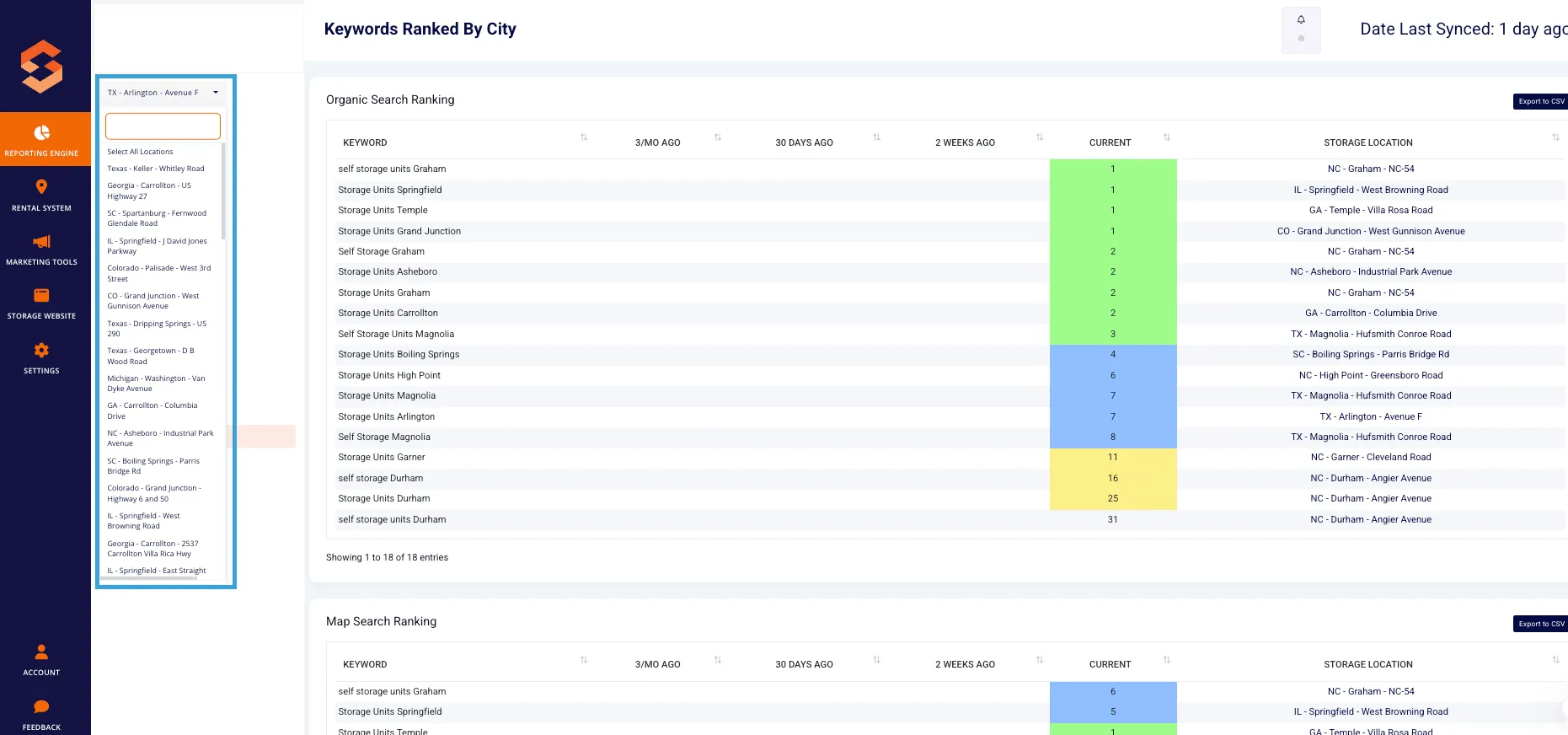Choose Select All Locations option
The width and height of the screenshot is (1568, 735).
[x=140, y=152]
